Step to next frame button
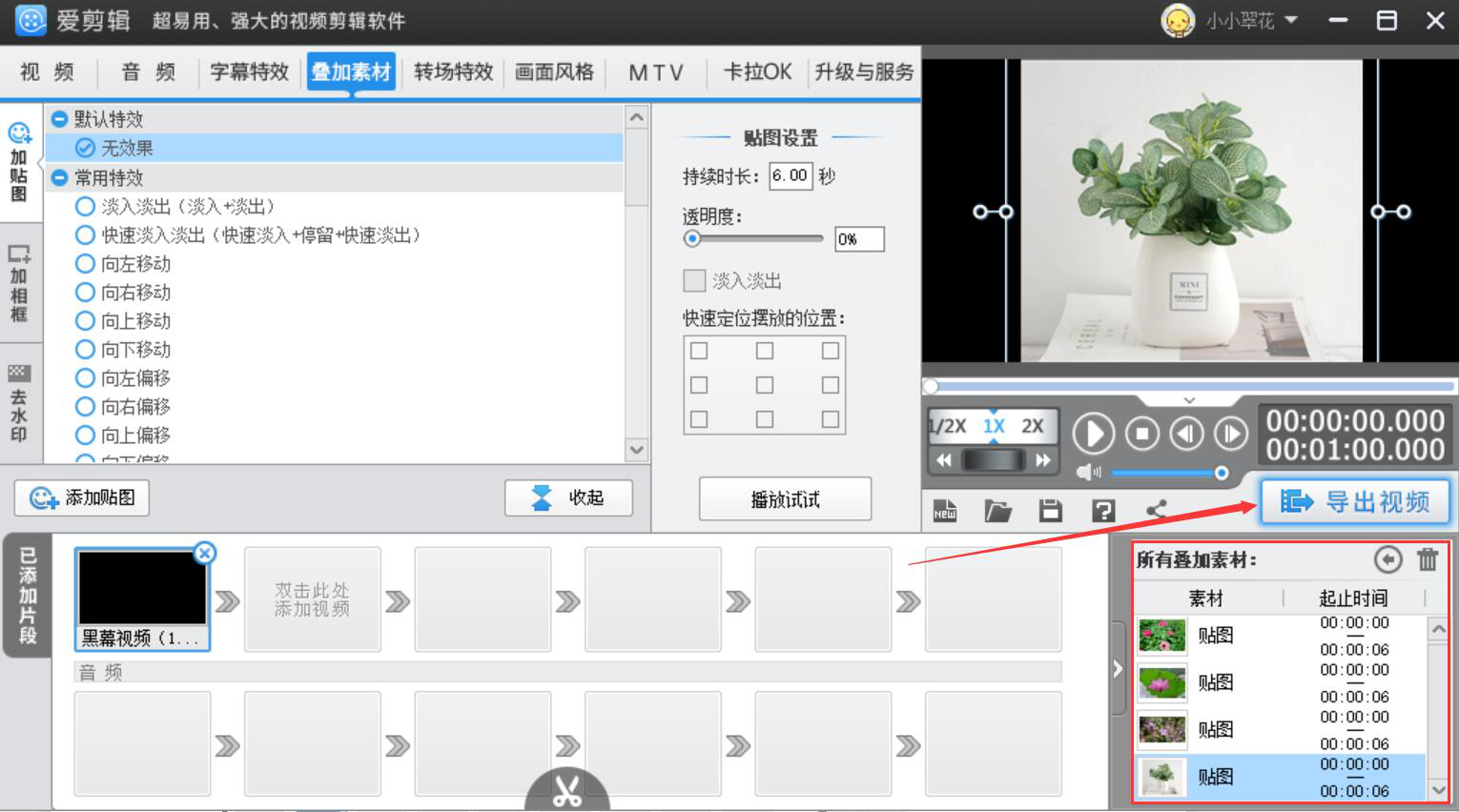Image resolution: width=1459 pixels, height=812 pixels. (x=1231, y=435)
